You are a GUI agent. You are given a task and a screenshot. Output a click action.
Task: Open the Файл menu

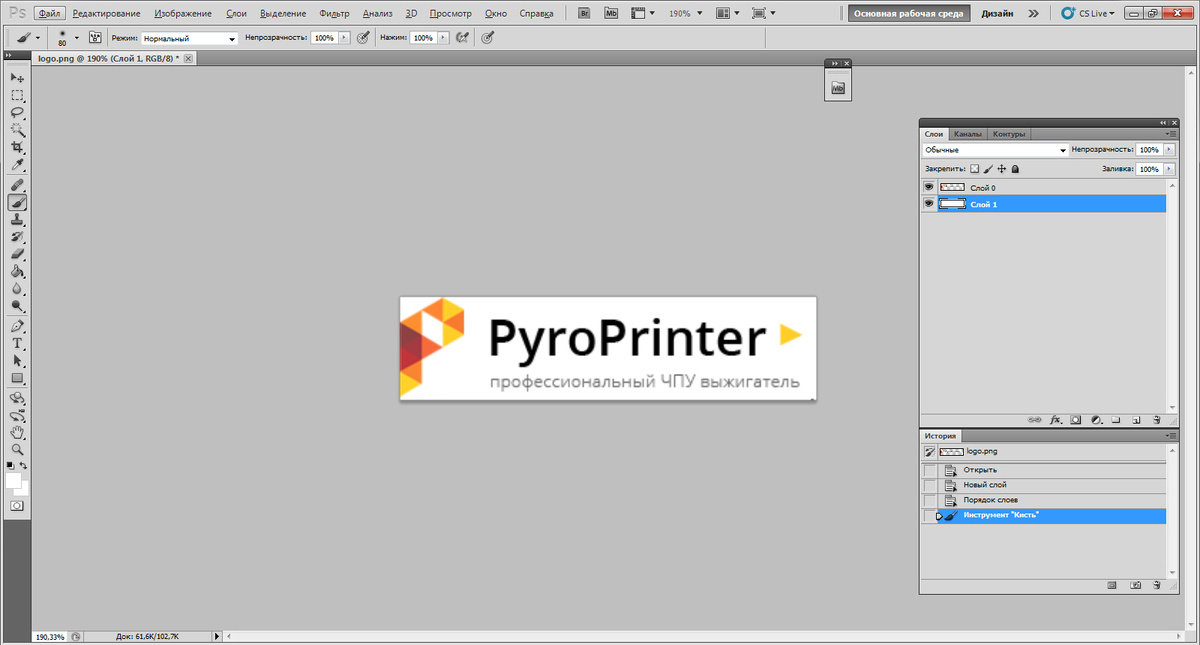pos(49,14)
